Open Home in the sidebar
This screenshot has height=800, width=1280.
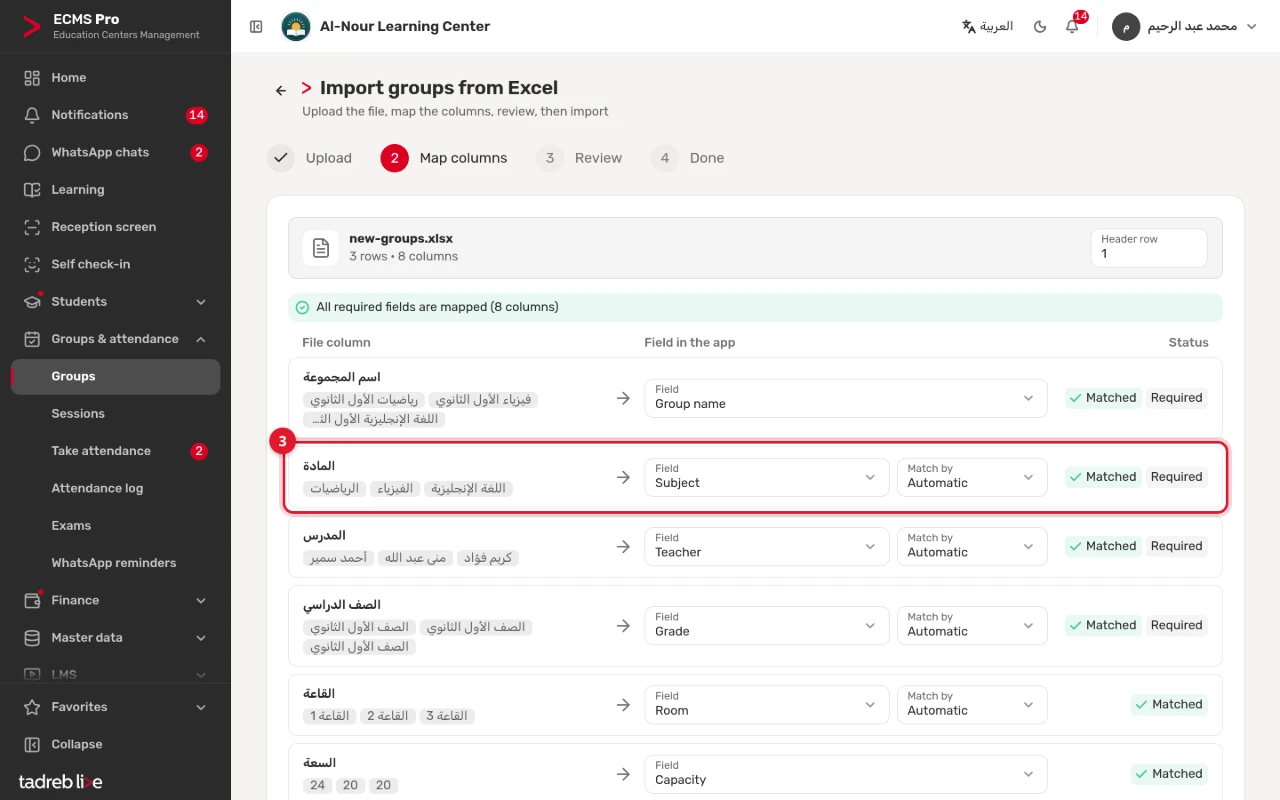pyautogui.click(x=115, y=78)
